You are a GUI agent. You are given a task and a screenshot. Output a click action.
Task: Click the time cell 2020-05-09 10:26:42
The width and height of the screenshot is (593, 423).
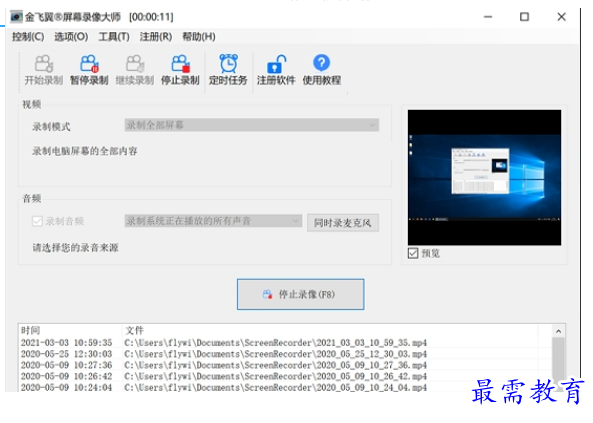pos(67,376)
